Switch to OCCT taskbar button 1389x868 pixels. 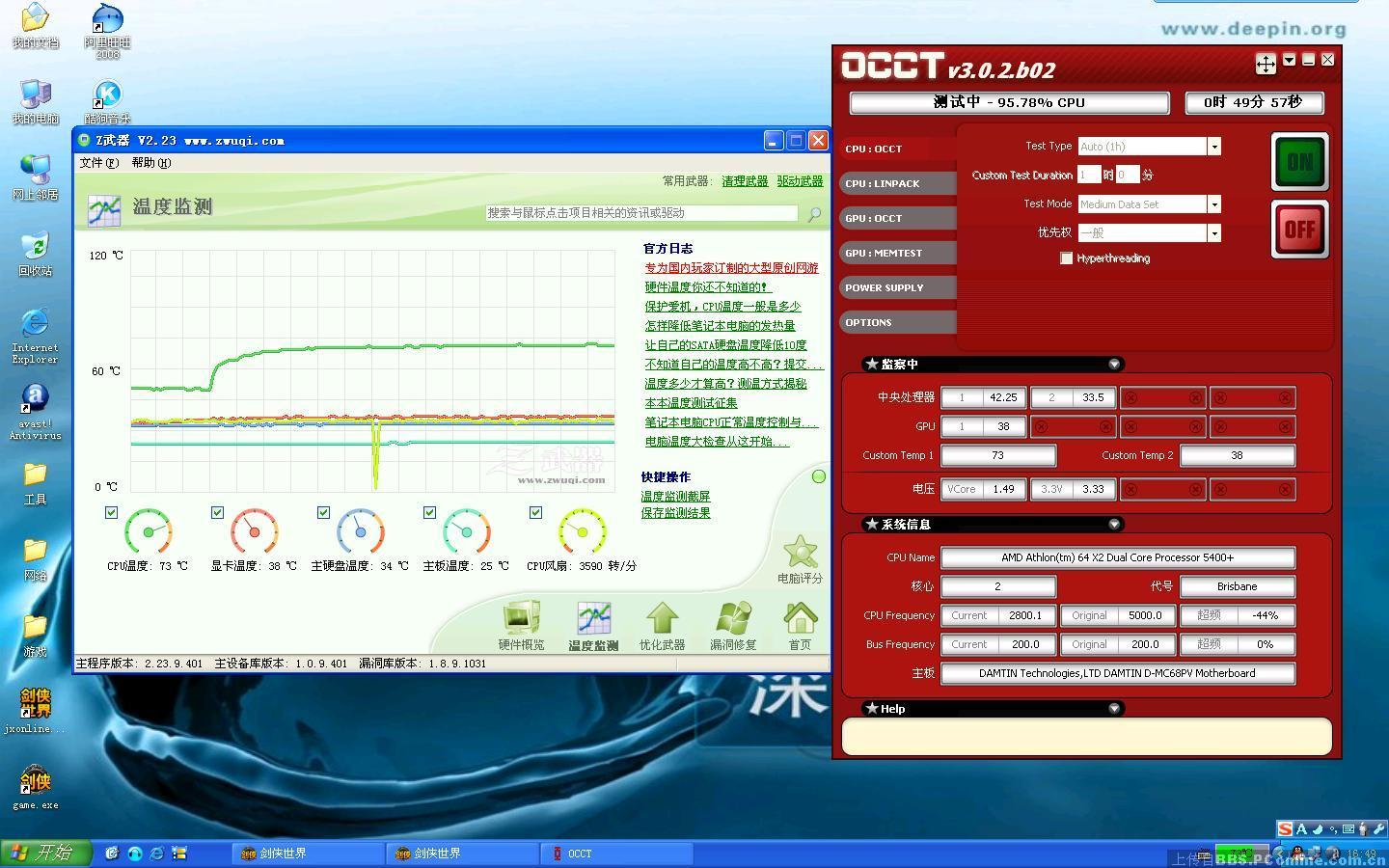616,854
